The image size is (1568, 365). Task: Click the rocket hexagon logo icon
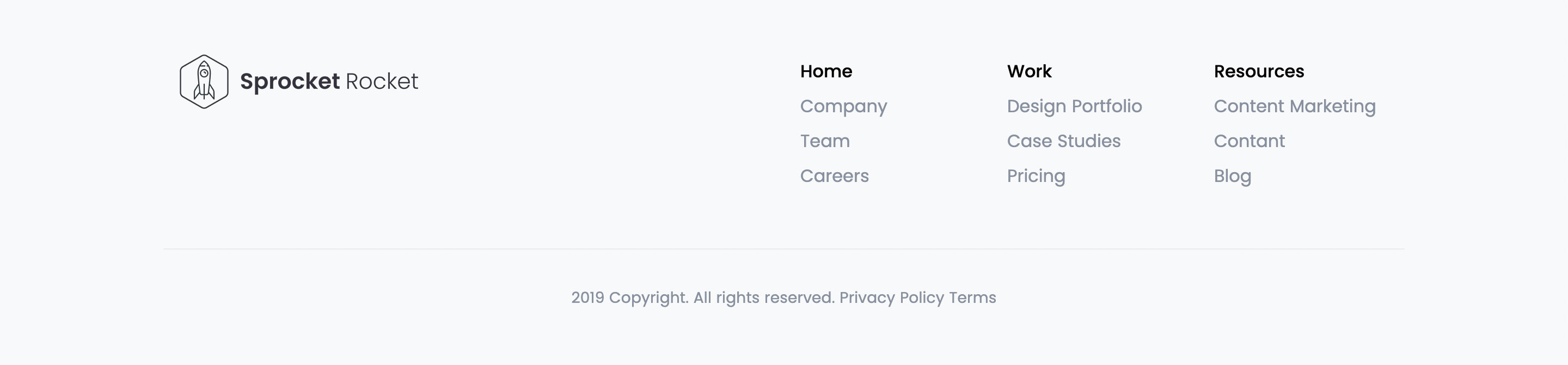click(204, 82)
